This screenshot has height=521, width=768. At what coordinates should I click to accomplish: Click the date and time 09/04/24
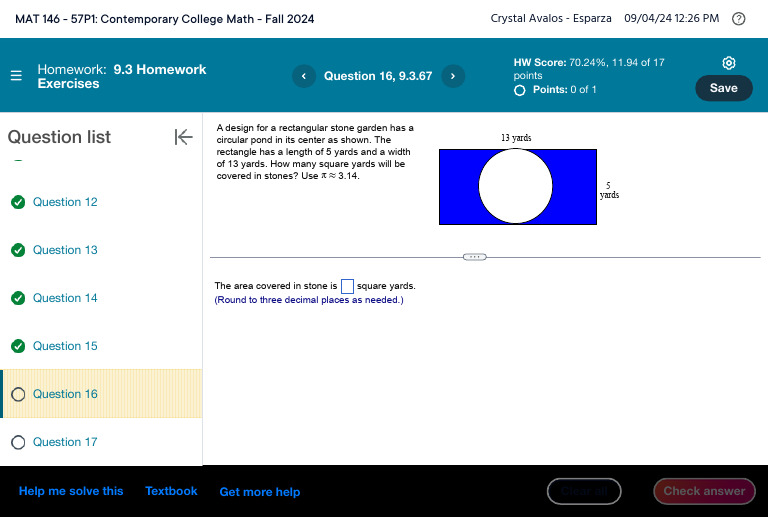[672, 19]
